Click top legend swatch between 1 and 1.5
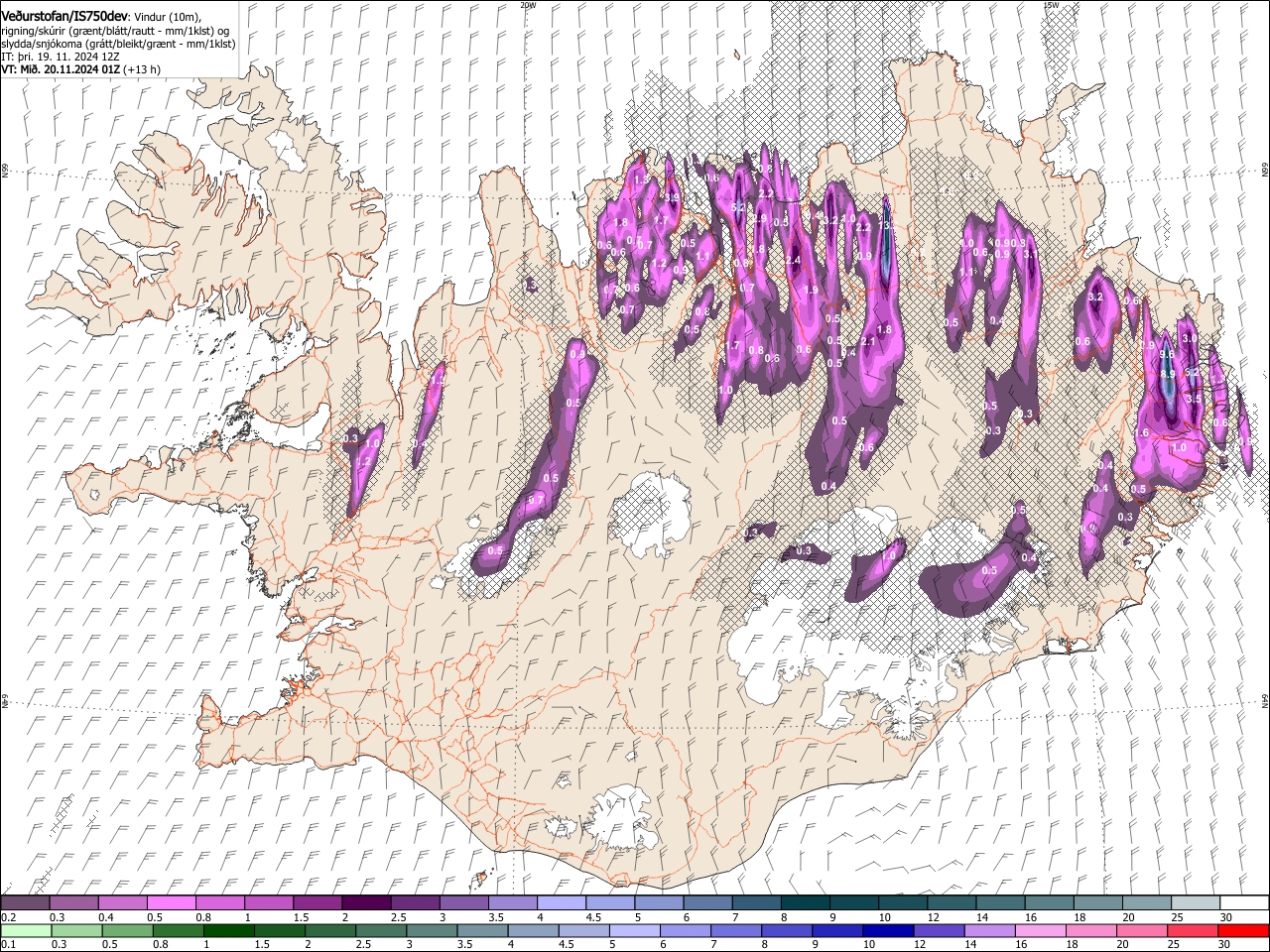Image resolution: width=1270 pixels, height=952 pixels. 269,902
